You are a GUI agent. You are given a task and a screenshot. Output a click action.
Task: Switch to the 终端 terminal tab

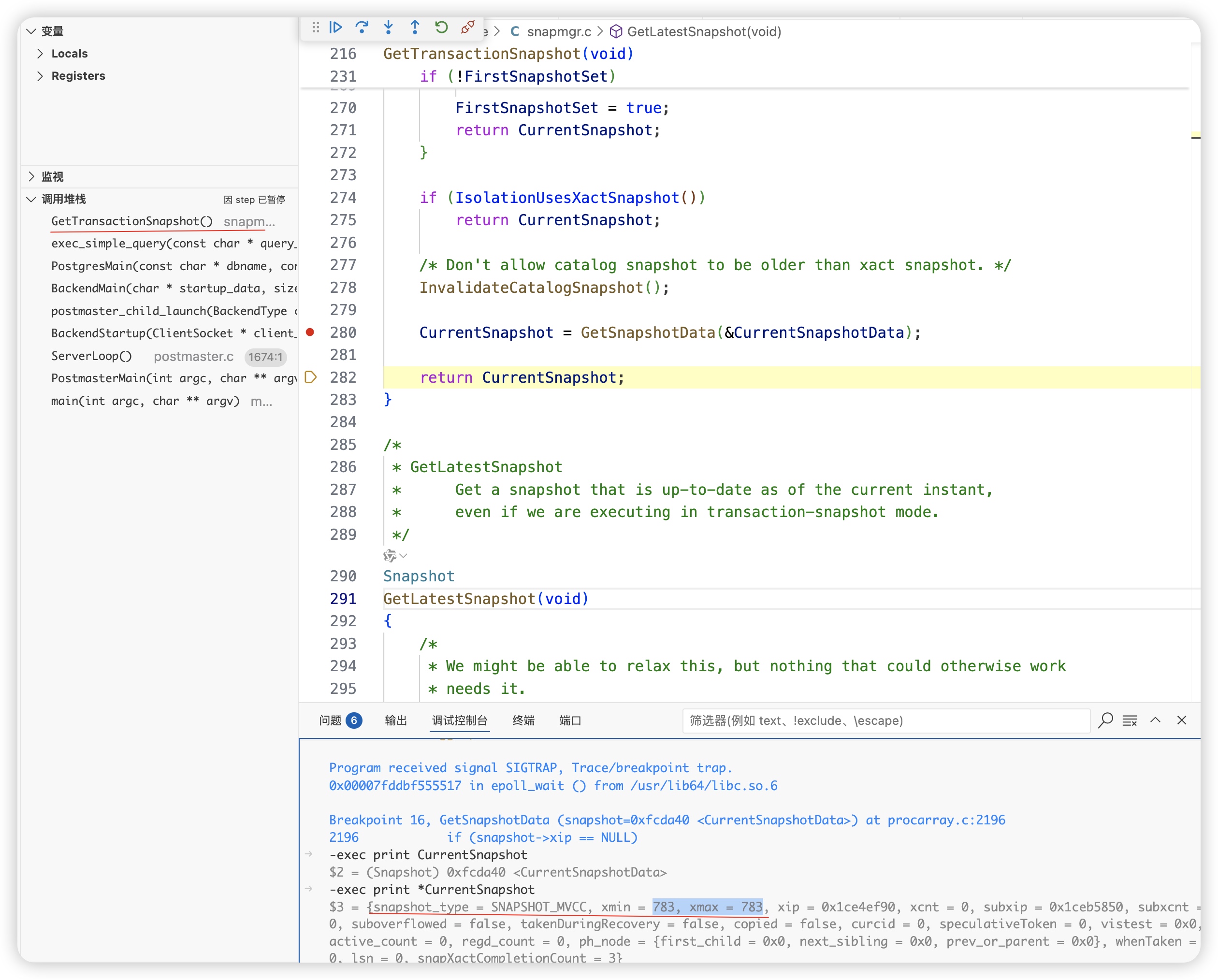coord(522,720)
